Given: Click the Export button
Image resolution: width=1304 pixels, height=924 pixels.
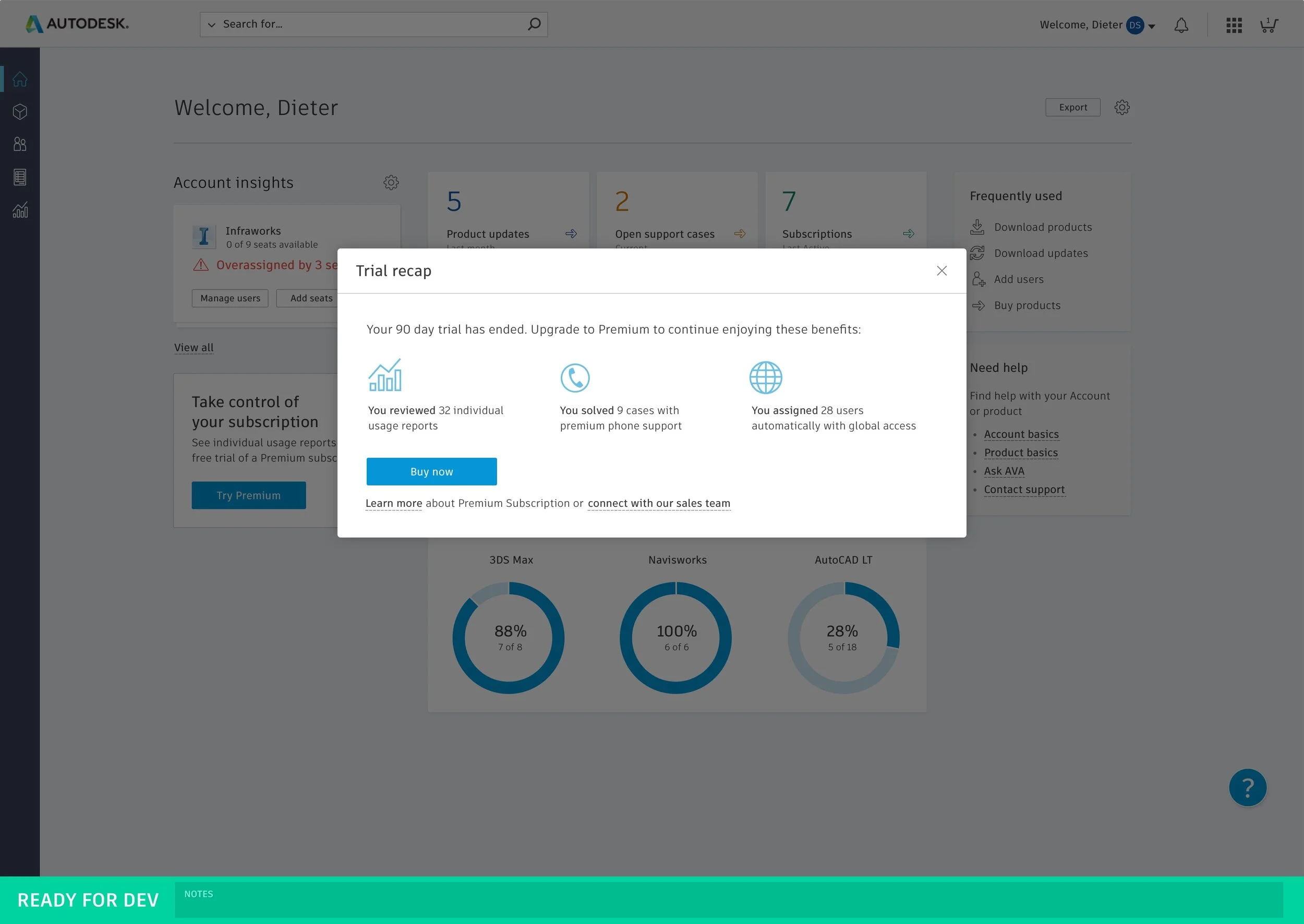Looking at the screenshot, I should click(x=1072, y=107).
